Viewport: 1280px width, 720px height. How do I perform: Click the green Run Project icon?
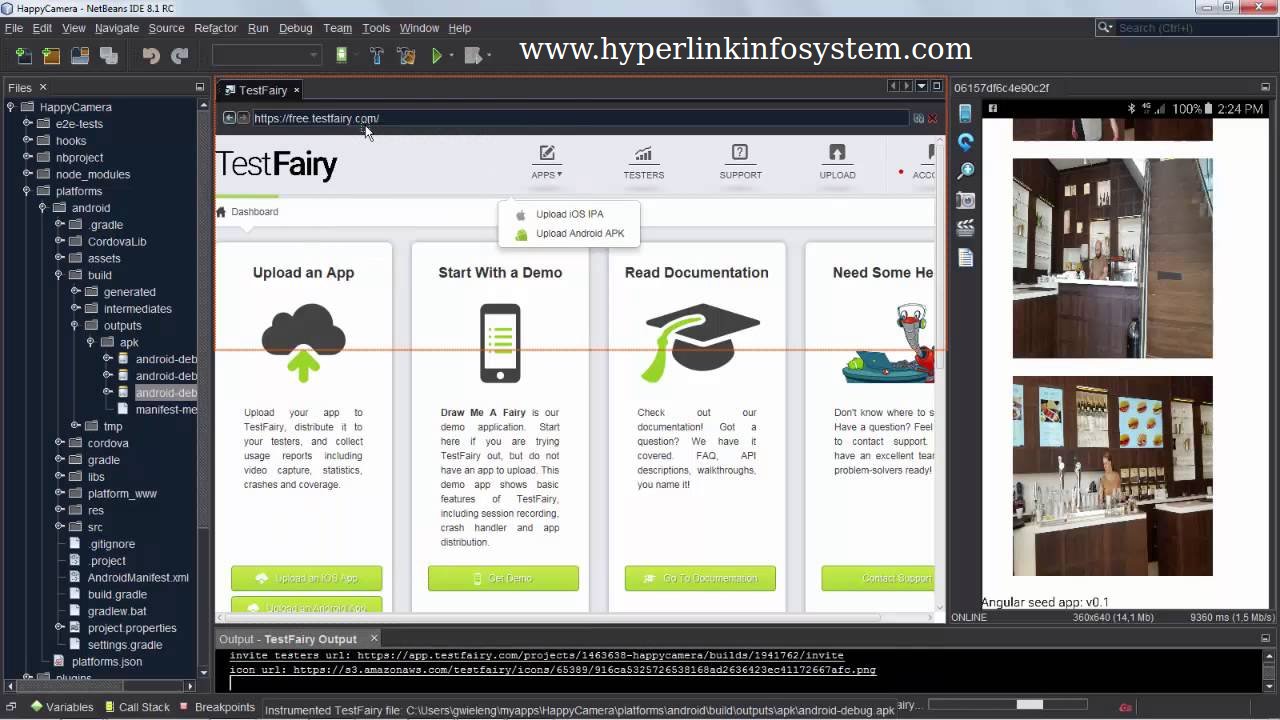click(437, 56)
